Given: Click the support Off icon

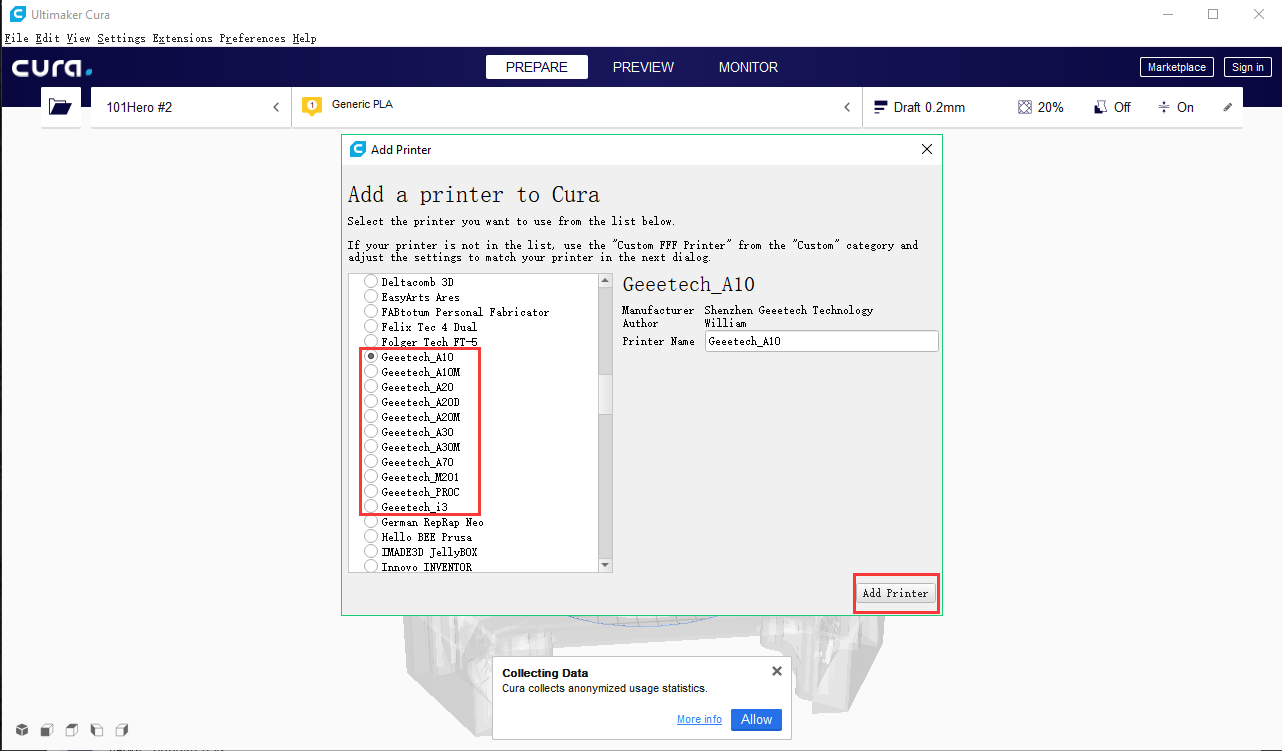Looking at the screenshot, I should click(x=1100, y=107).
